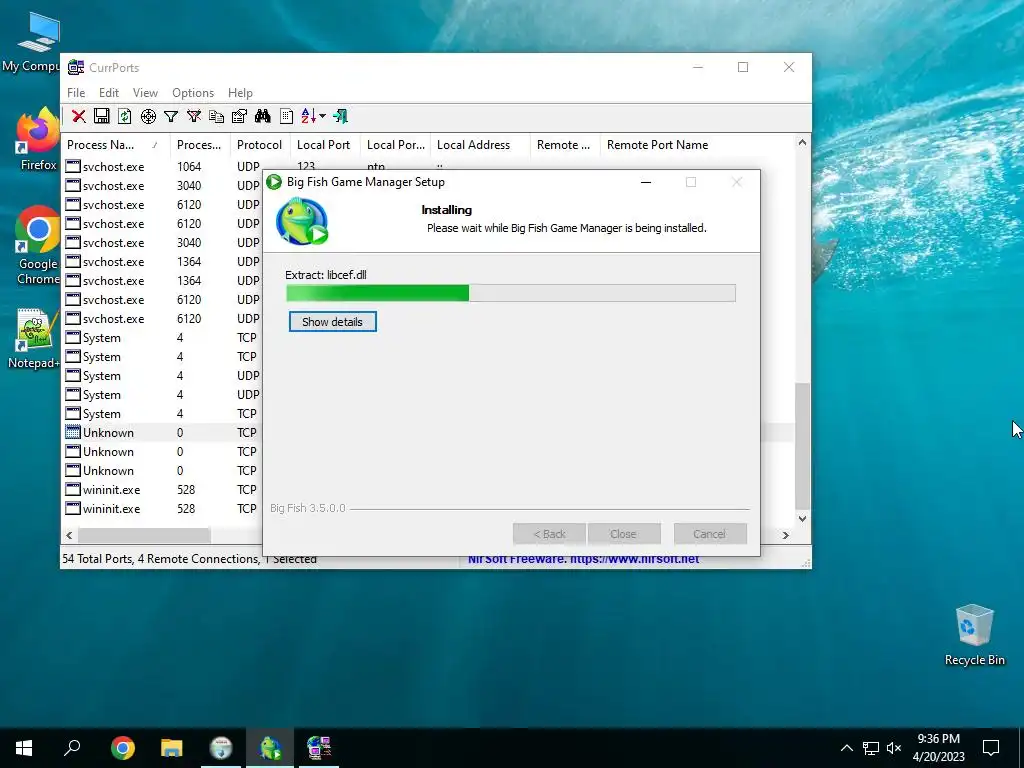Click the greyed Back button in Setup
1024x768 pixels.
click(549, 534)
